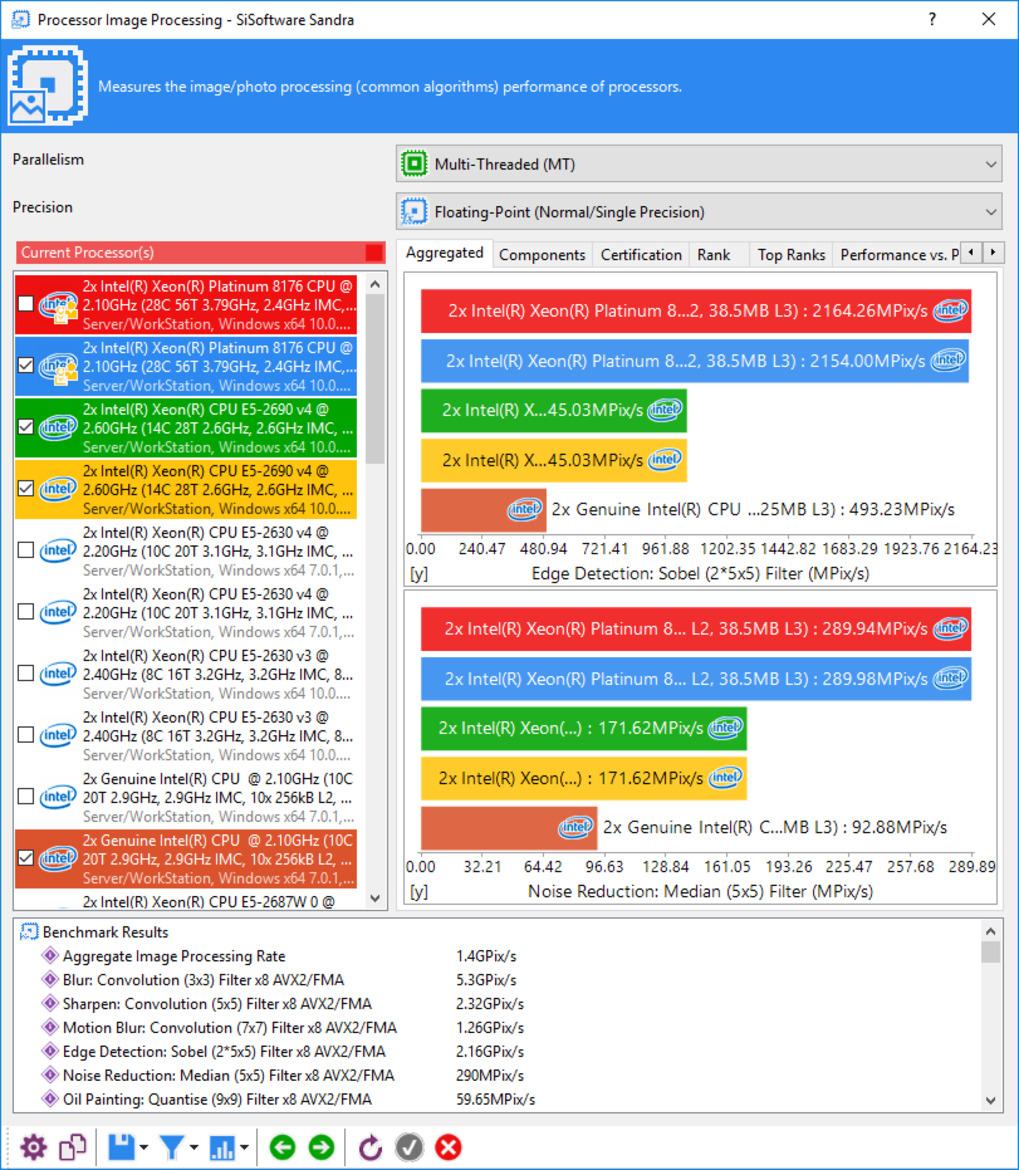This screenshot has height=1170, width=1019.
Task: Switch to the Top Ranks tab
Action: coord(791,255)
